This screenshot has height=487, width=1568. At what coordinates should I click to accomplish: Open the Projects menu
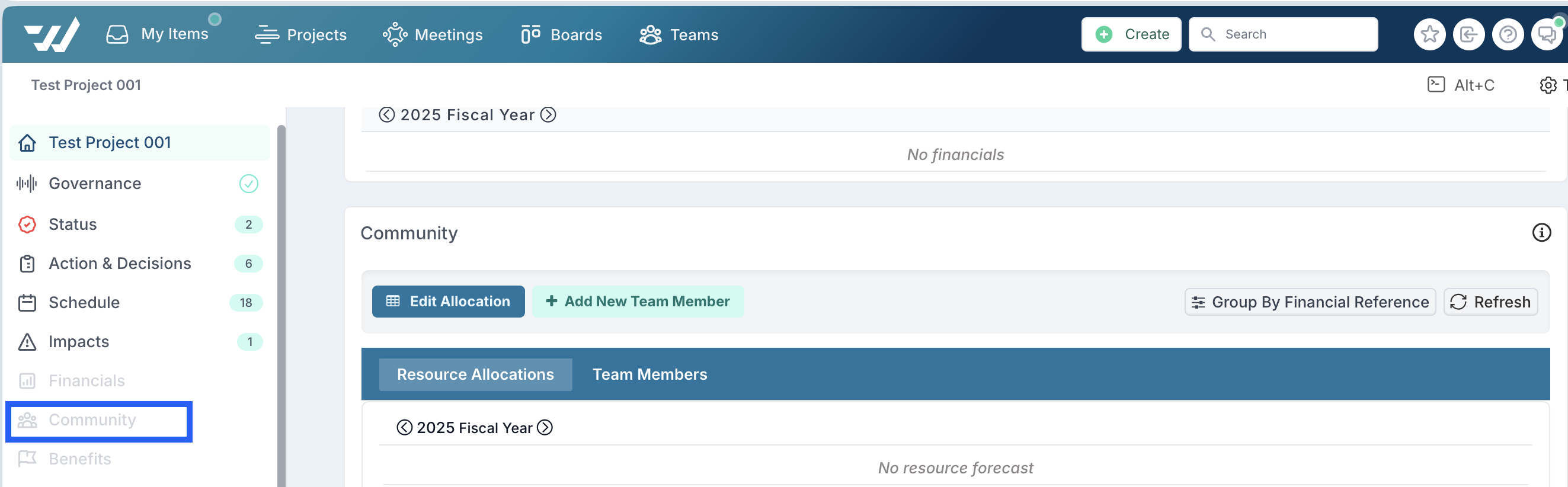300,35
